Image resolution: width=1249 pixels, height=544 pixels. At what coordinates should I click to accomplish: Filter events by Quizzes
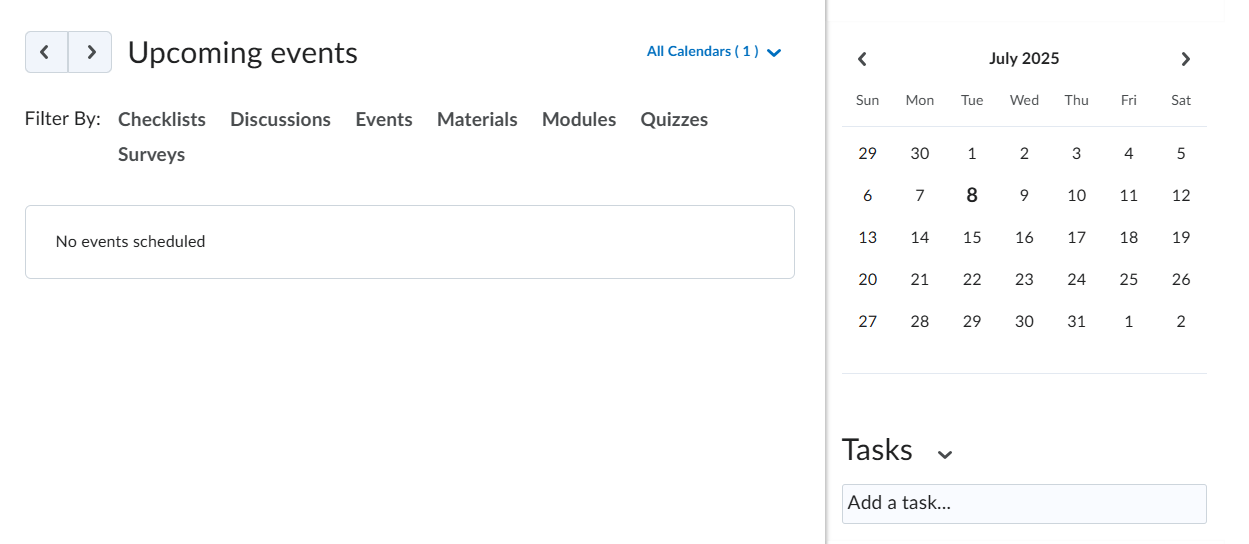coord(674,119)
